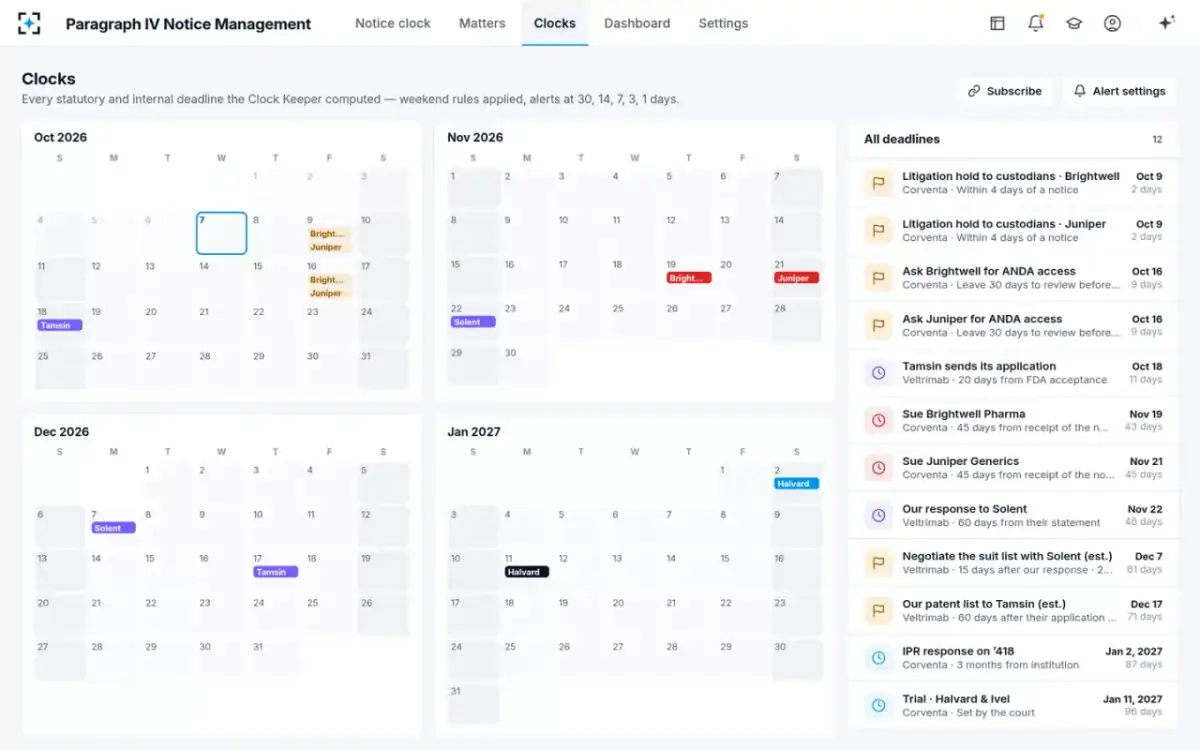Click clock icon for IPR response on '418
Screen dimensions: 1200x750
pos(879,658)
